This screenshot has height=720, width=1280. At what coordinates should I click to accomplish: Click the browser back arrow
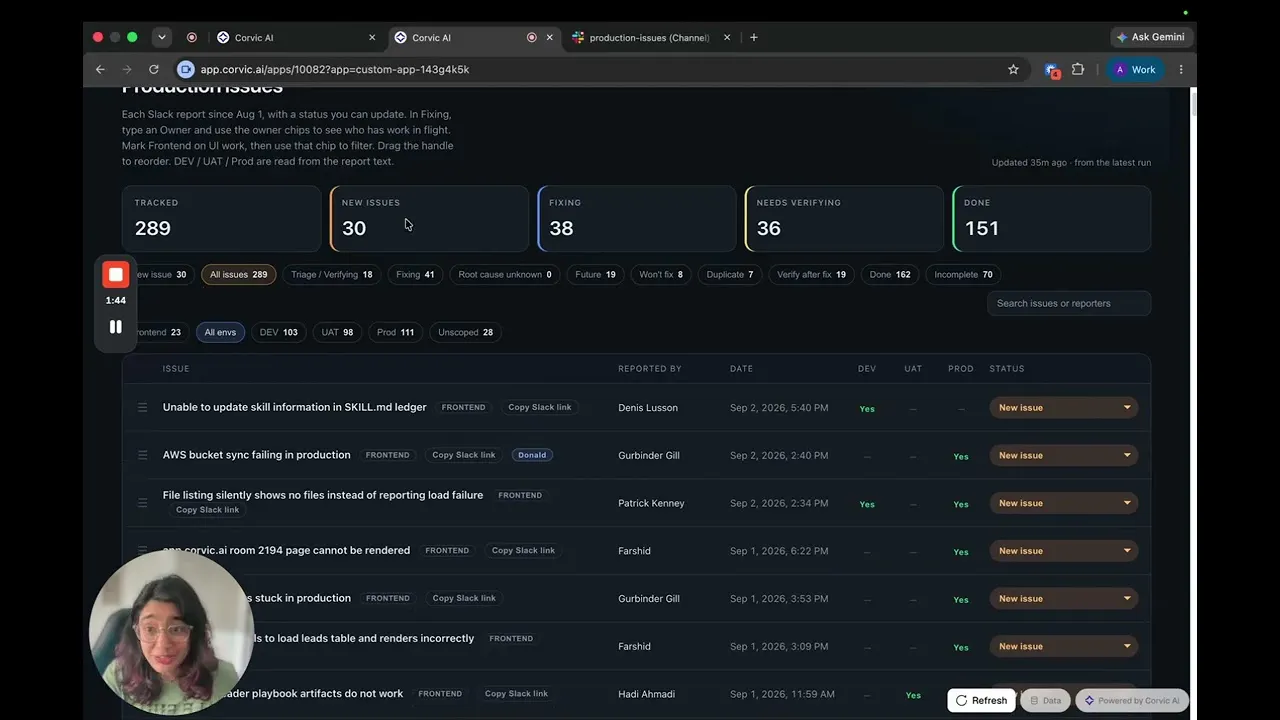tap(100, 69)
